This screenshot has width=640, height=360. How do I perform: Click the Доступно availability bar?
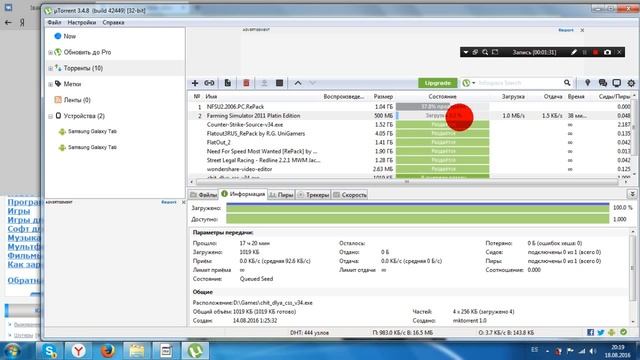pos(418,219)
